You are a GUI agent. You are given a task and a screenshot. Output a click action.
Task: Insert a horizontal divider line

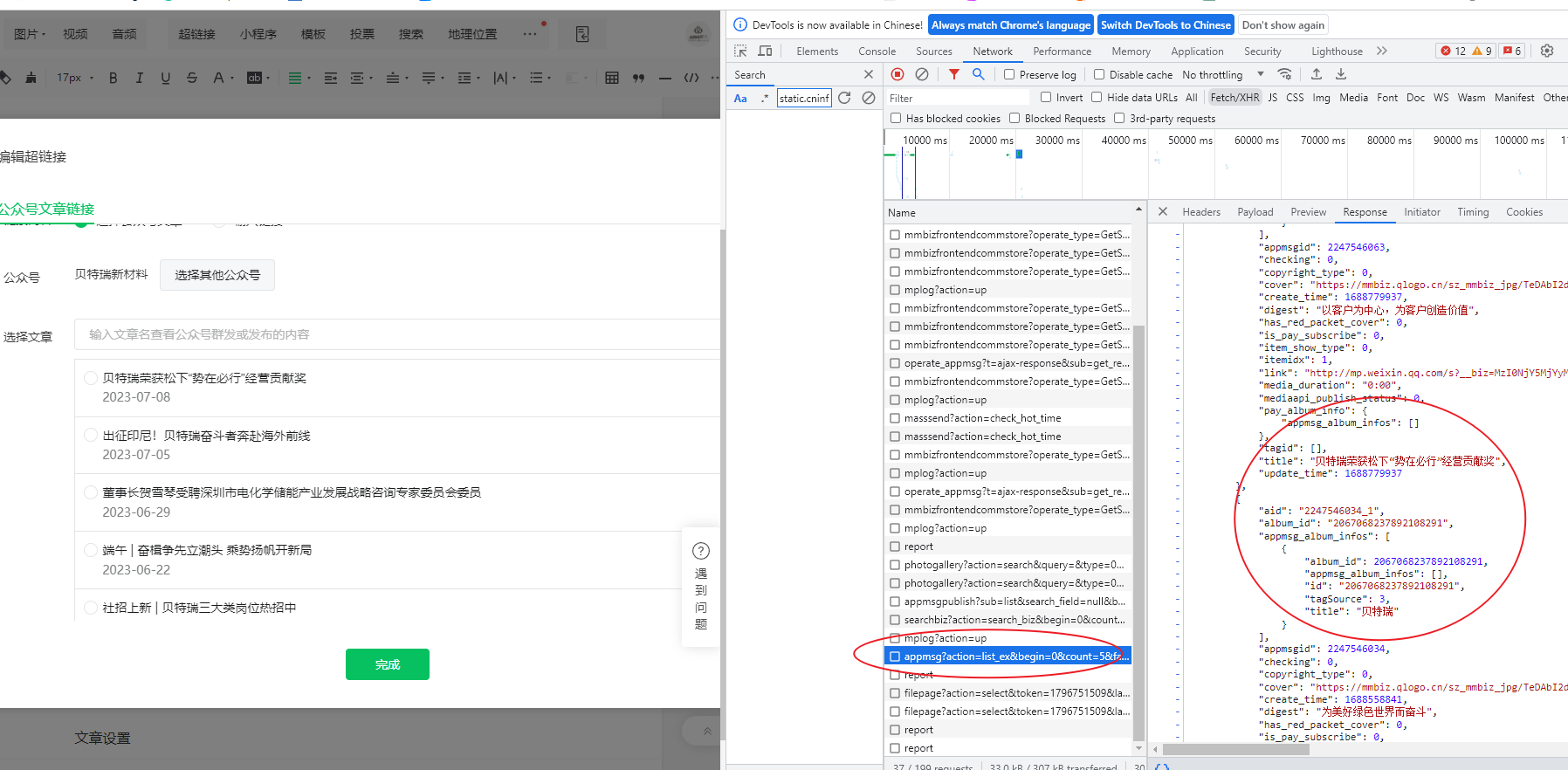pos(665,78)
